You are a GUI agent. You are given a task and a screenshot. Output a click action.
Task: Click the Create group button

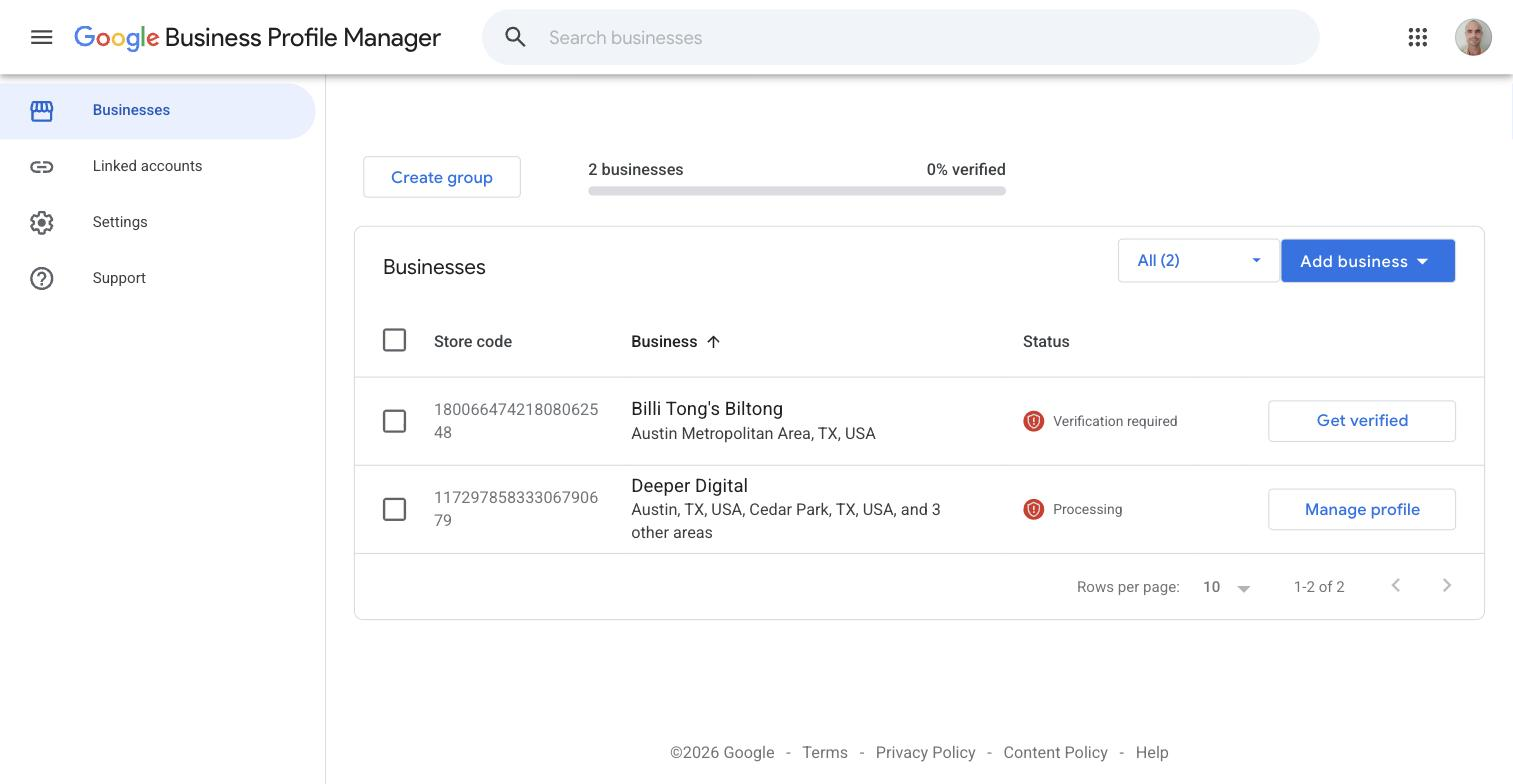tap(442, 177)
